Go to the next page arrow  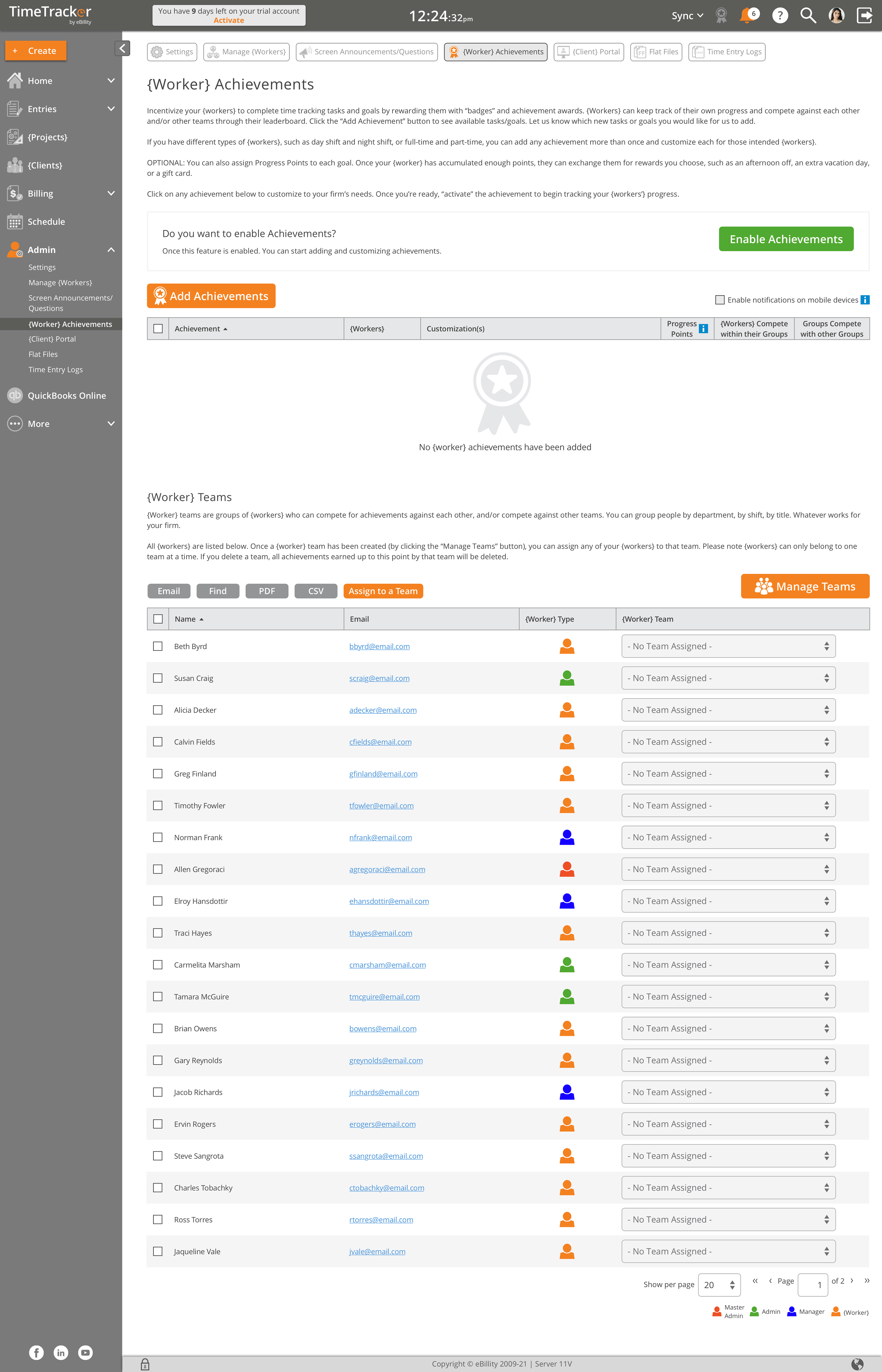tap(852, 1280)
